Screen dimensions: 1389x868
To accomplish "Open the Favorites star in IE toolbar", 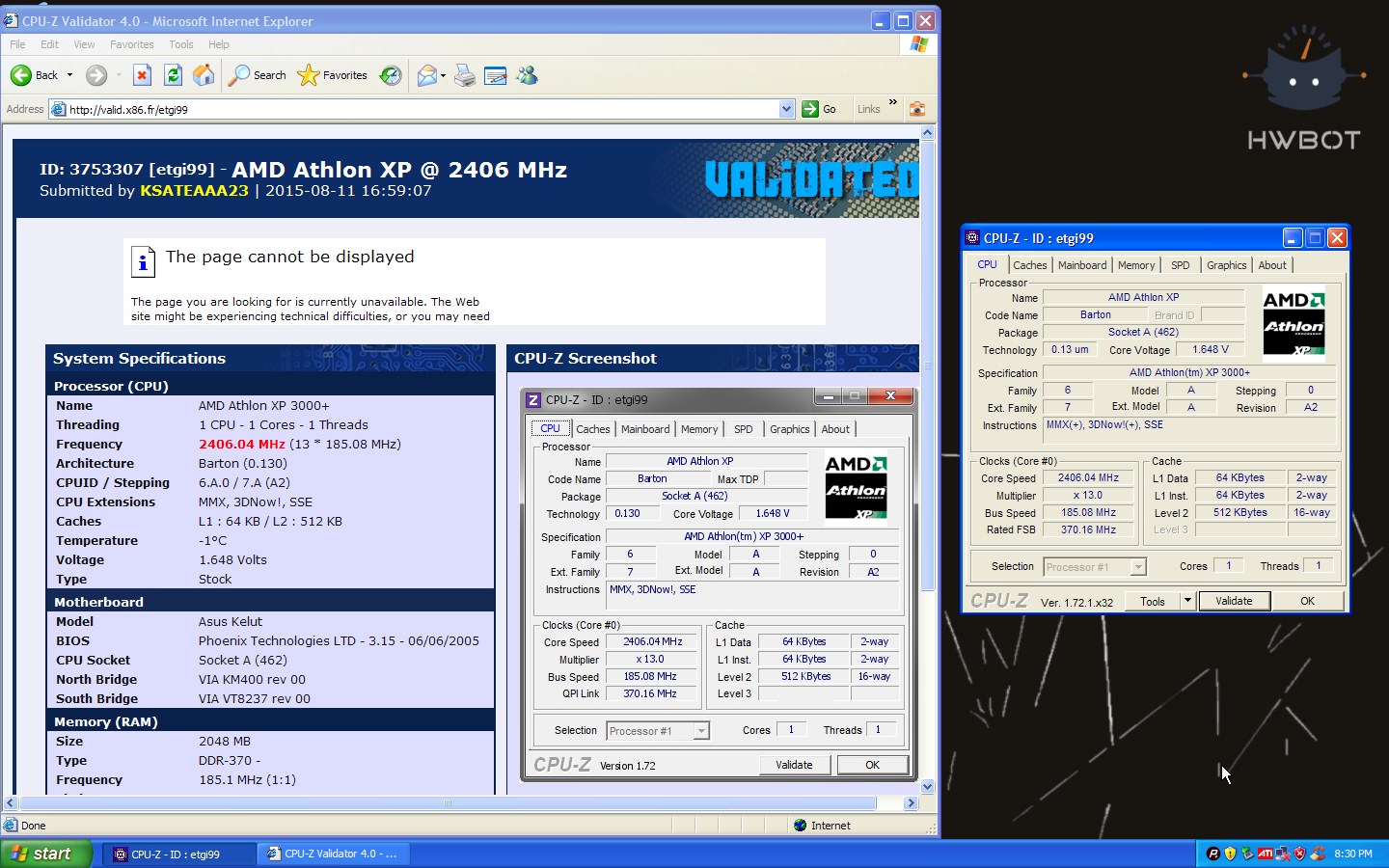I will click(x=308, y=75).
